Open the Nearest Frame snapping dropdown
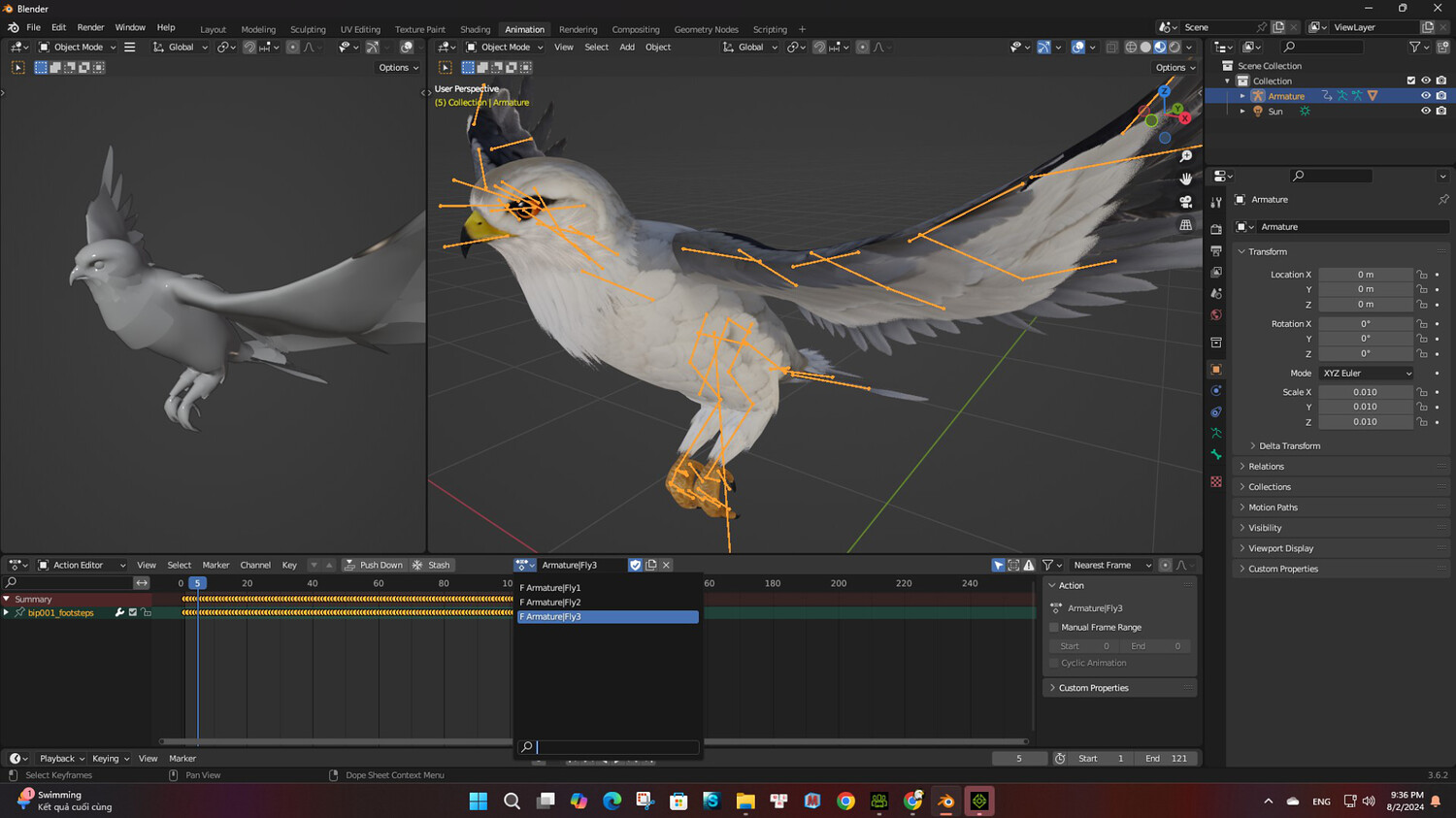Viewport: 1456px width, 818px height. tap(1110, 565)
